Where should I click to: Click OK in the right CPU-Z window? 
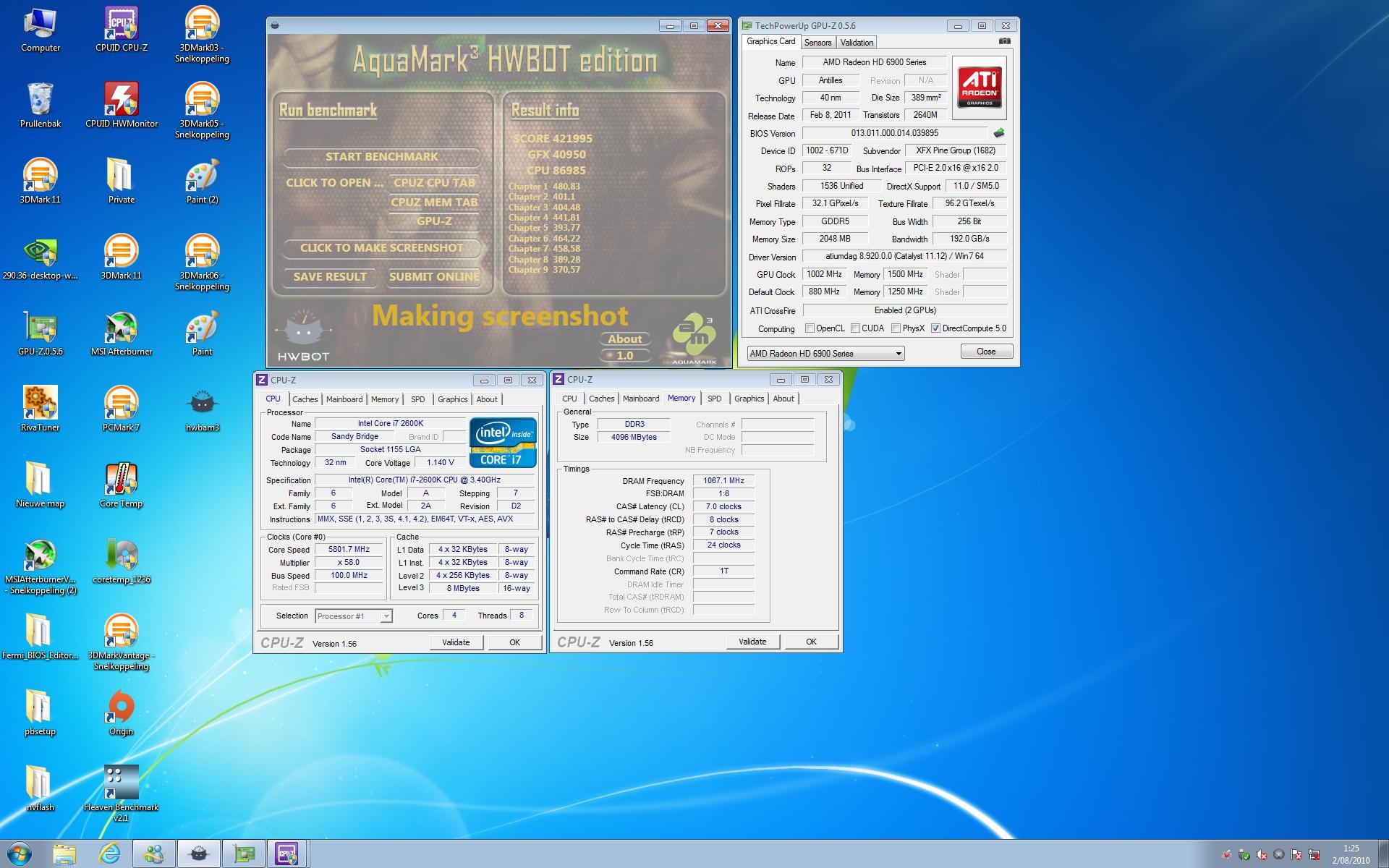811,642
